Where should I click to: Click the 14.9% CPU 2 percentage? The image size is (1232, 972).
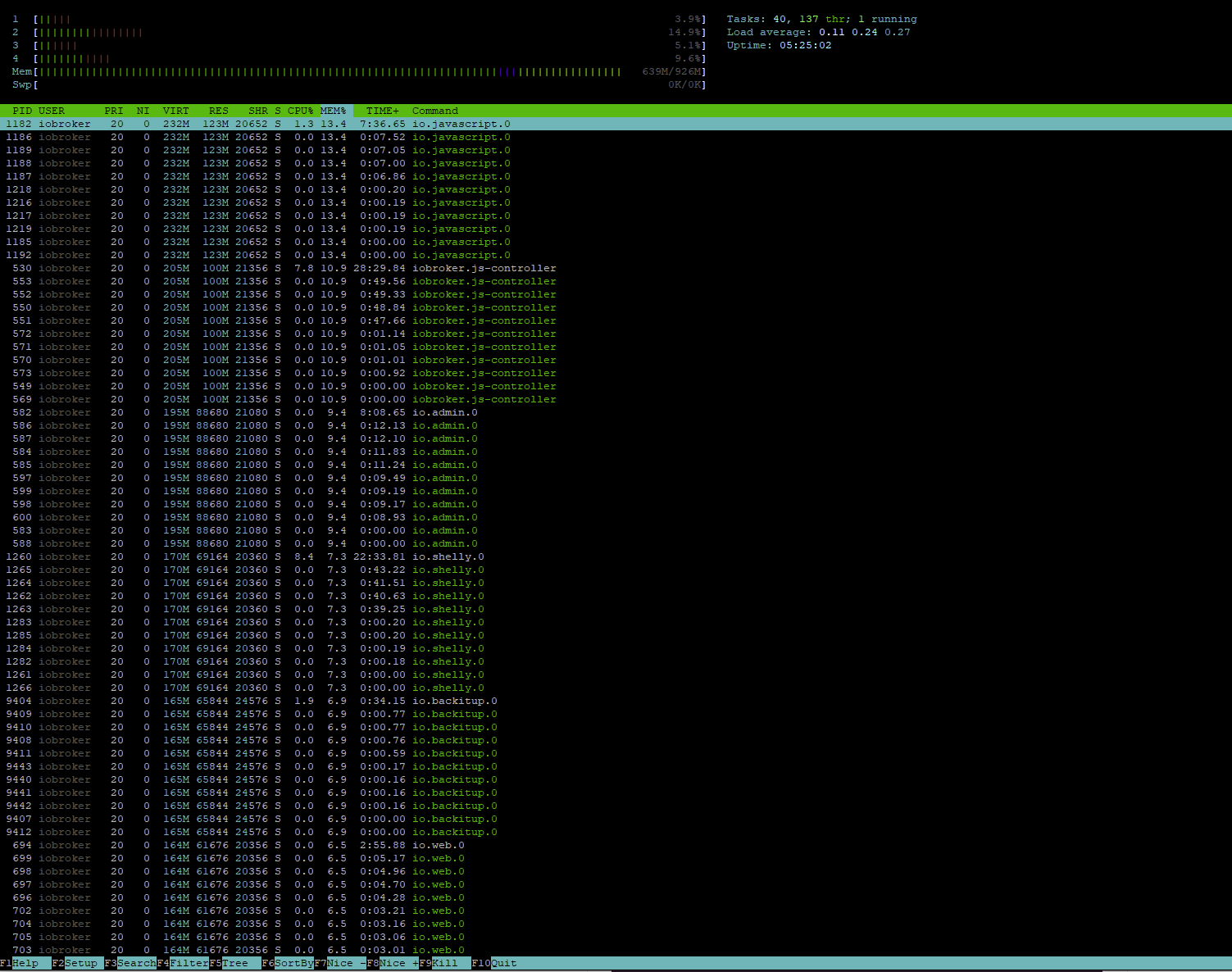tap(684, 32)
